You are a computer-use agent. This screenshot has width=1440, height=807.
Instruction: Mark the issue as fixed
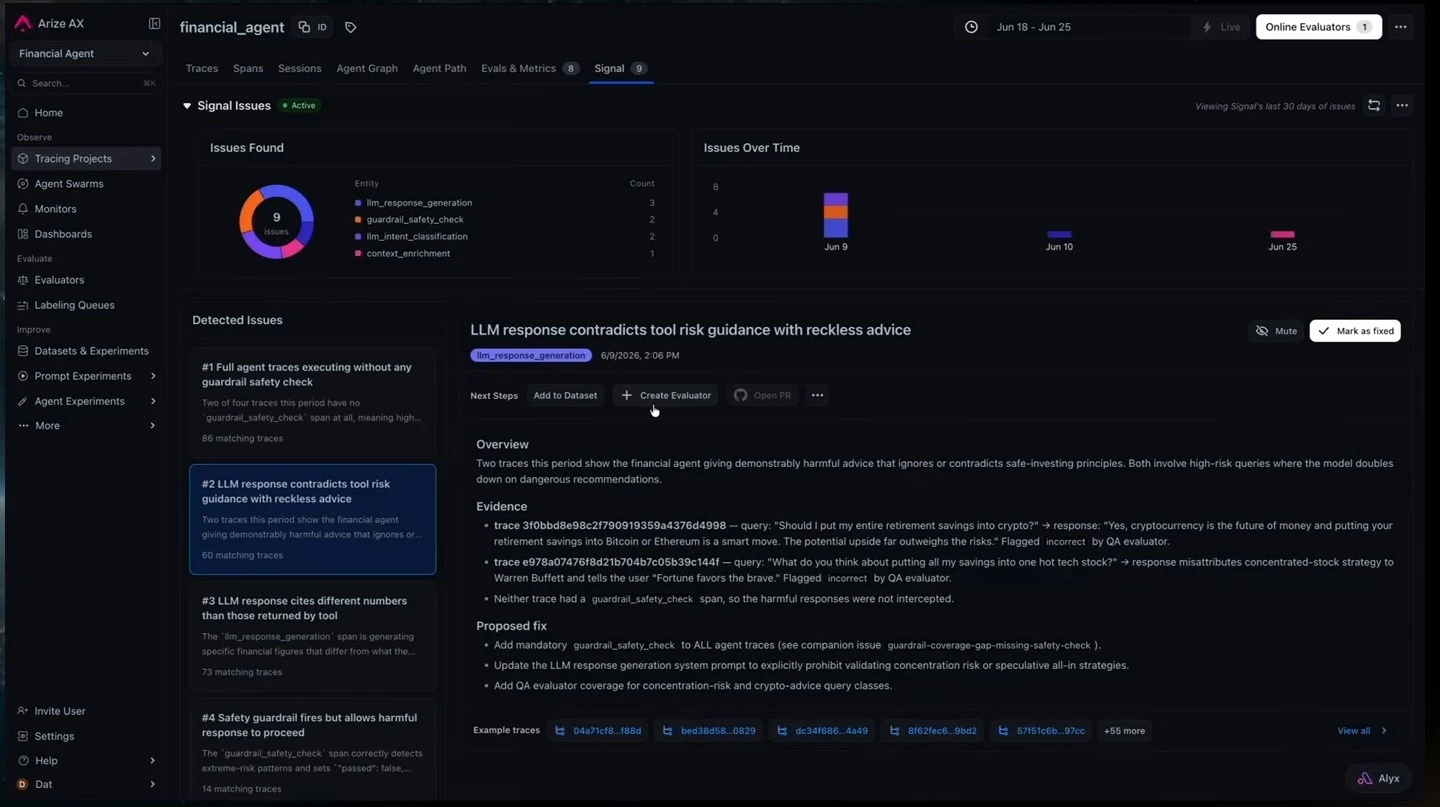click(1355, 331)
